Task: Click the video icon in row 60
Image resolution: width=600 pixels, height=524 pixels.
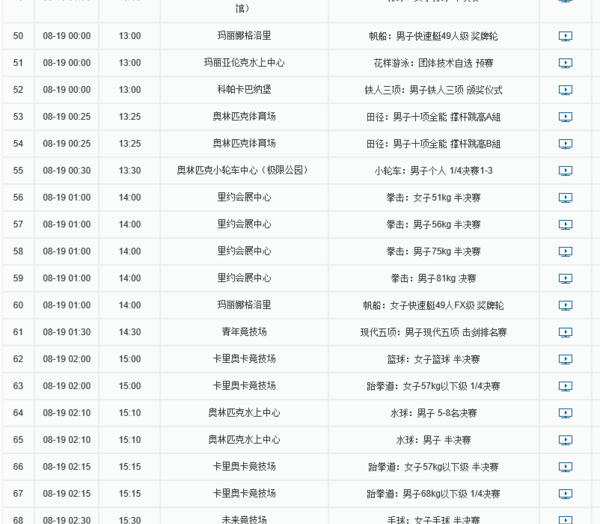Action: [x=565, y=305]
